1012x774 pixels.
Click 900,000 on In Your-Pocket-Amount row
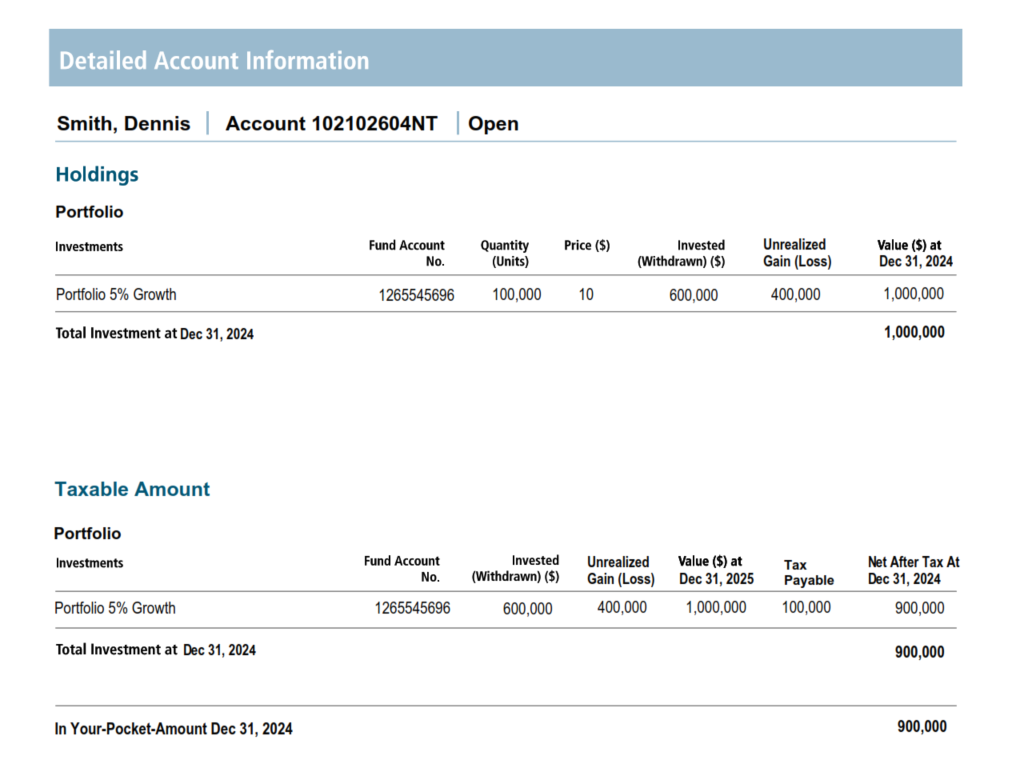(922, 726)
